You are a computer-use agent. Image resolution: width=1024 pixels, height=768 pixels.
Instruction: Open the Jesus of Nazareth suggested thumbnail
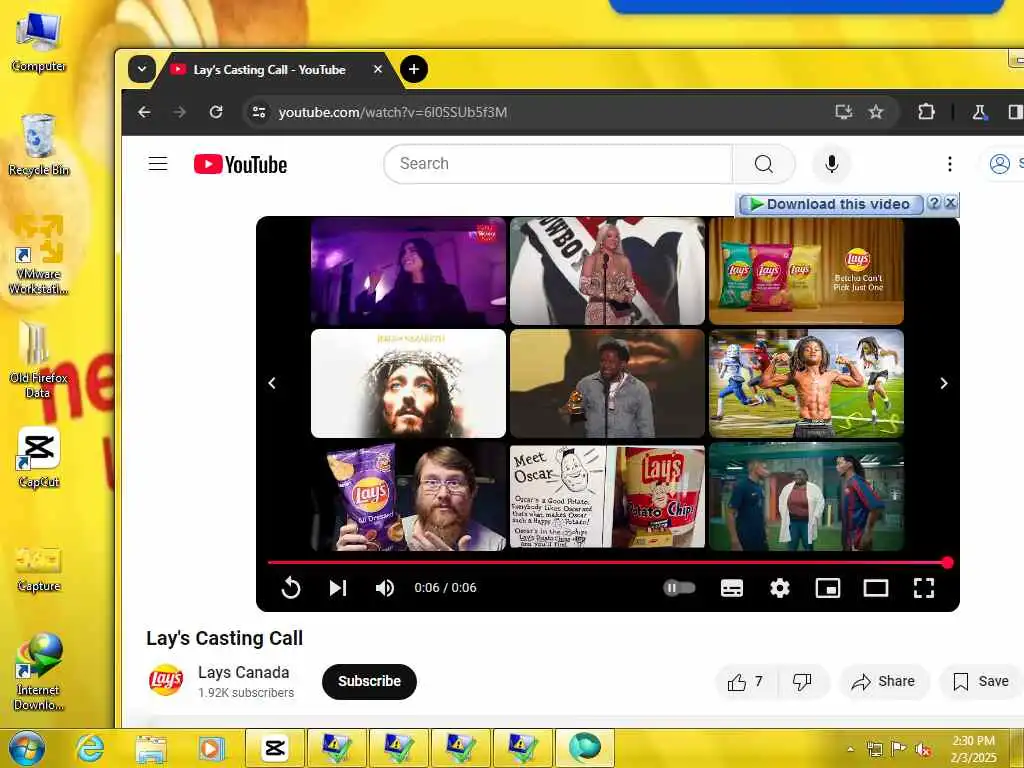(x=408, y=383)
